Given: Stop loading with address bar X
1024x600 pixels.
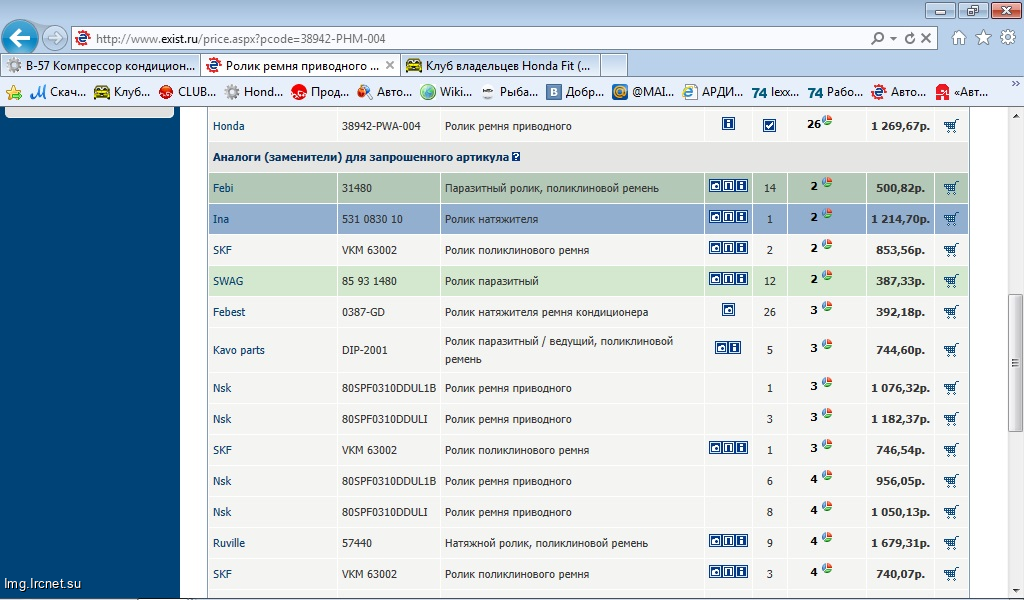Looking at the screenshot, I should pos(926,39).
